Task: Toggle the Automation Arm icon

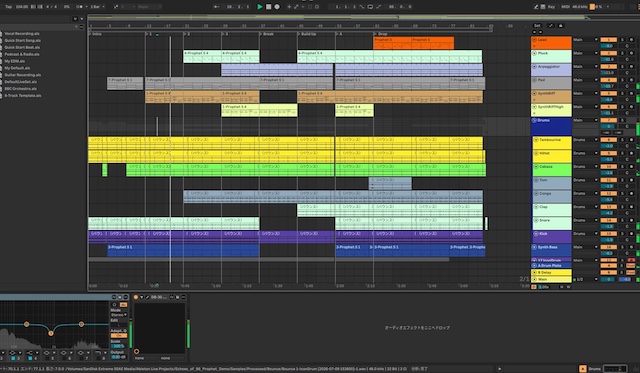Action: [x=296, y=7]
